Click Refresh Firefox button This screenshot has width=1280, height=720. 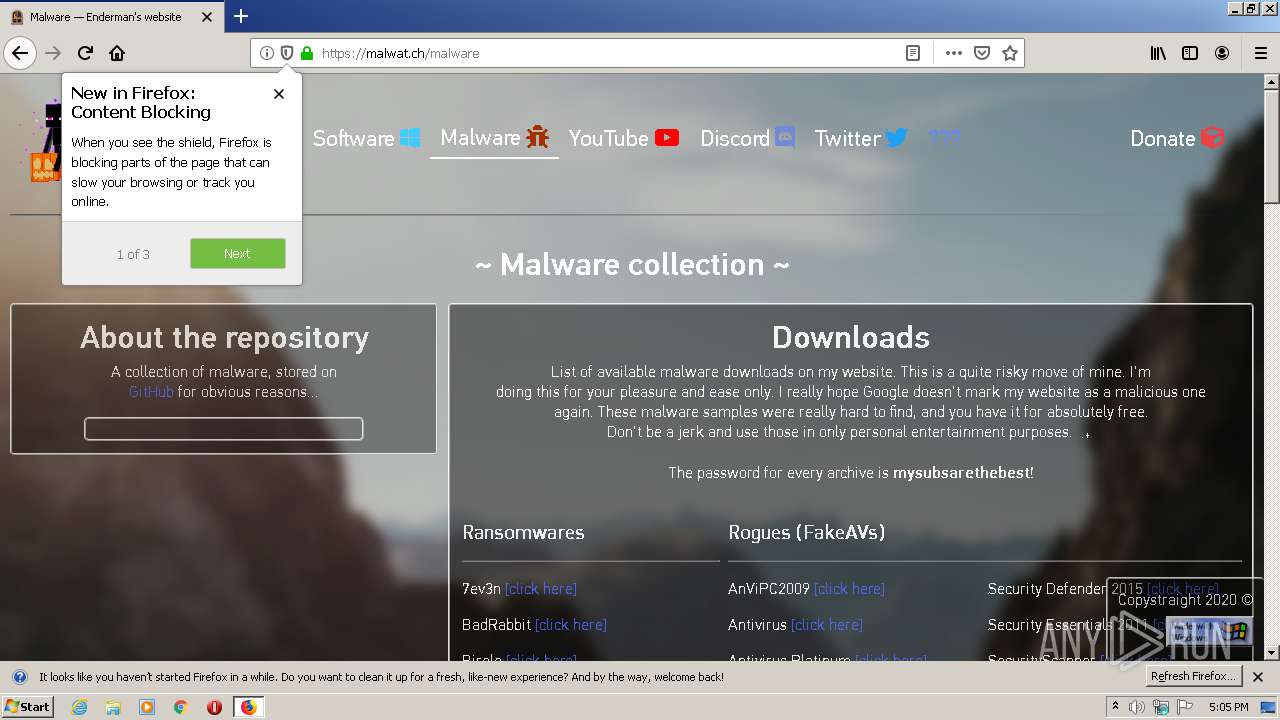click(x=1193, y=677)
